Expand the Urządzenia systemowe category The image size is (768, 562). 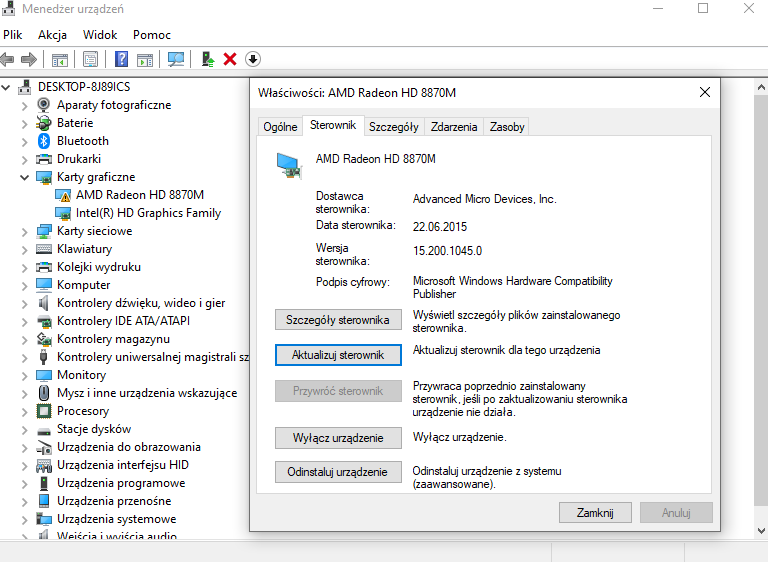click(x=24, y=519)
